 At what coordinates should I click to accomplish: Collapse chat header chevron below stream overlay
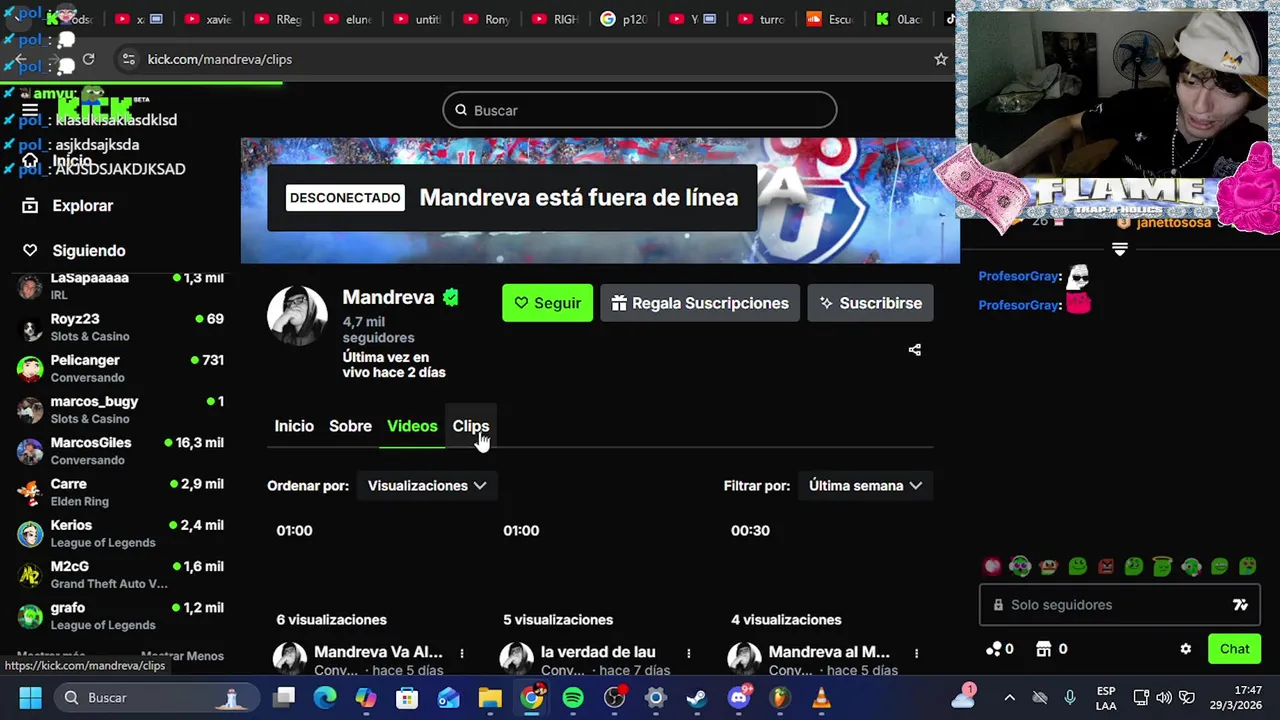pos(1119,250)
